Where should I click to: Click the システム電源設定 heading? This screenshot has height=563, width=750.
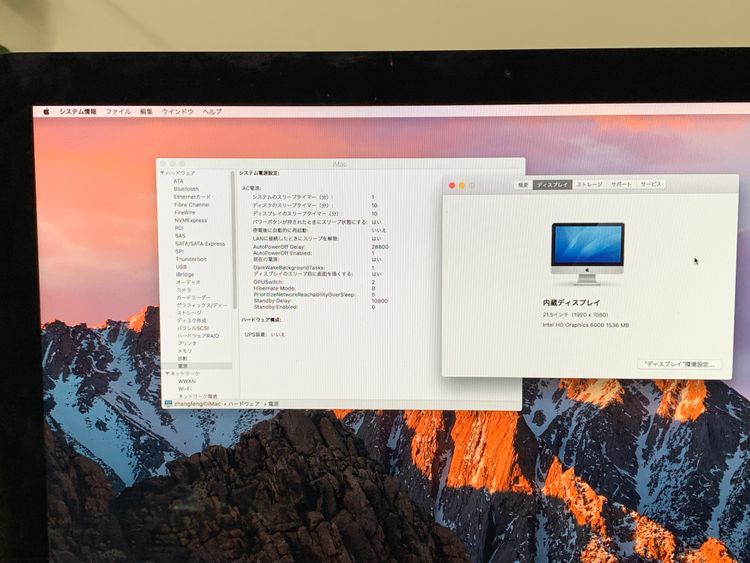coord(259,173)
